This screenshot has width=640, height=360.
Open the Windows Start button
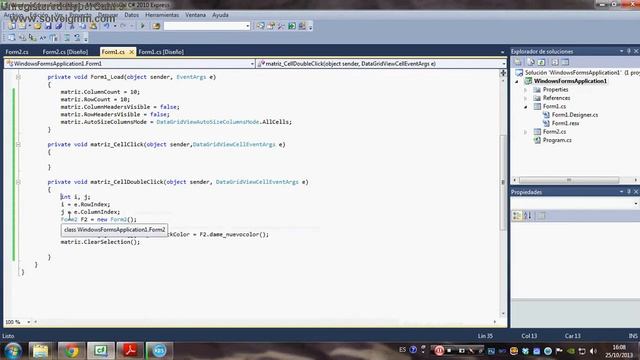click(13, 351)
